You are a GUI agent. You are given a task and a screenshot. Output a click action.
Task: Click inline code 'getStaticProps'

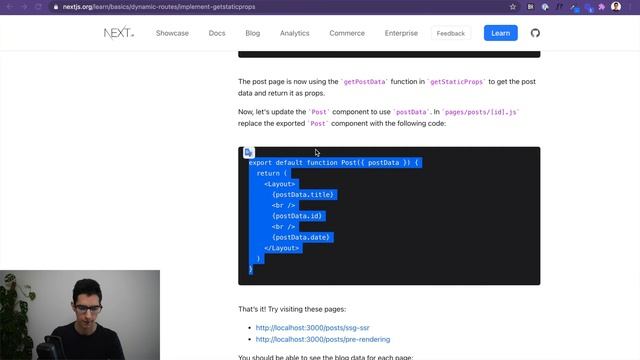456,82
